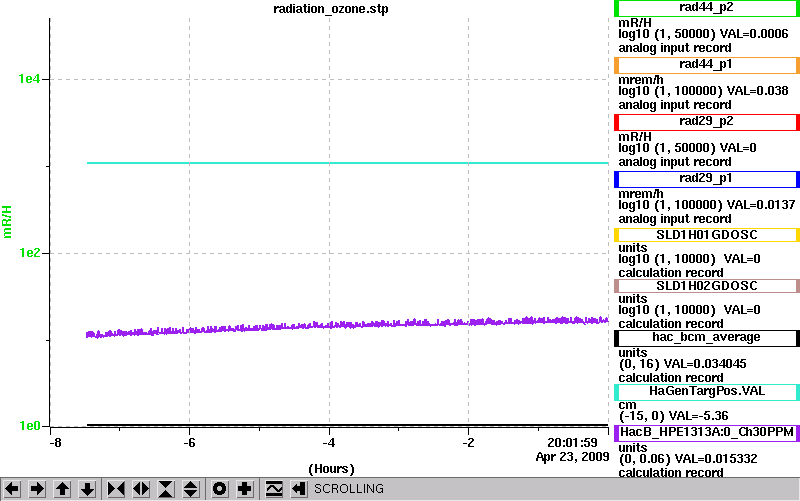800x501 pixels.
Task: Select the rad29_p2 red curve legend
Action: (707, 122)
